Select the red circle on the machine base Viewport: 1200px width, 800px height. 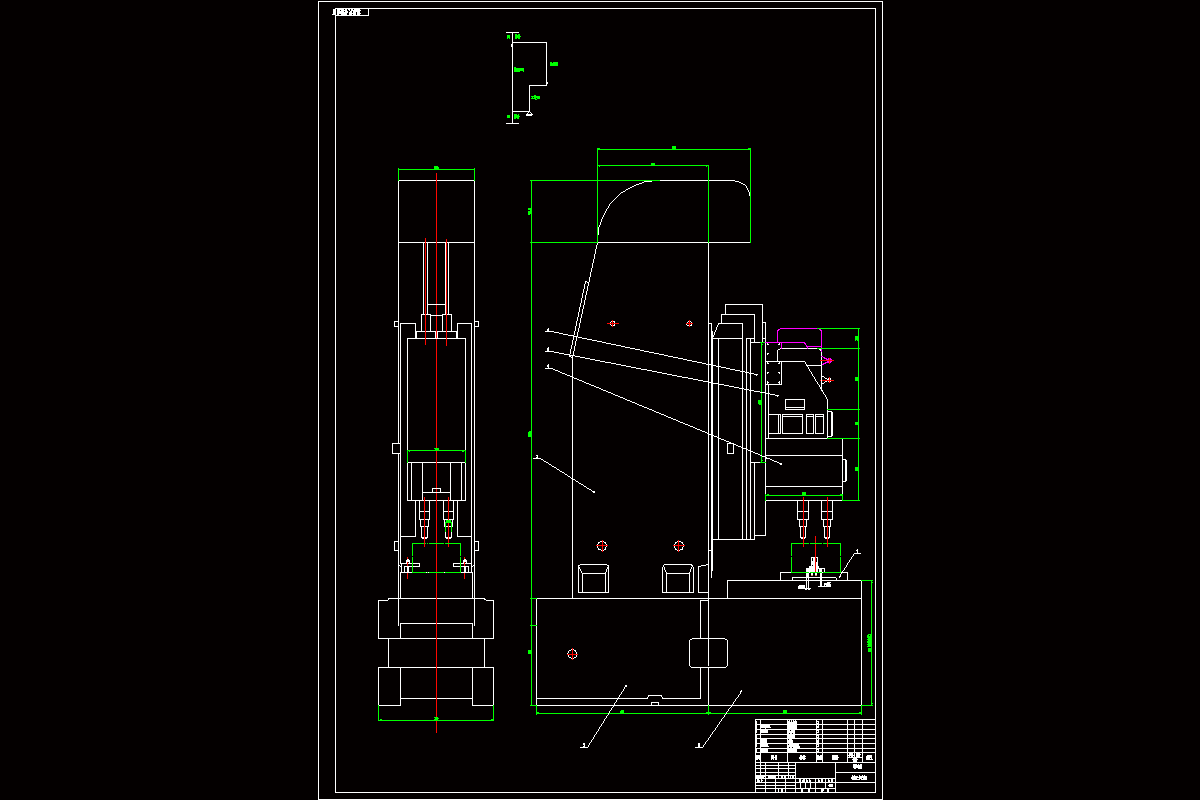[572, 654]
